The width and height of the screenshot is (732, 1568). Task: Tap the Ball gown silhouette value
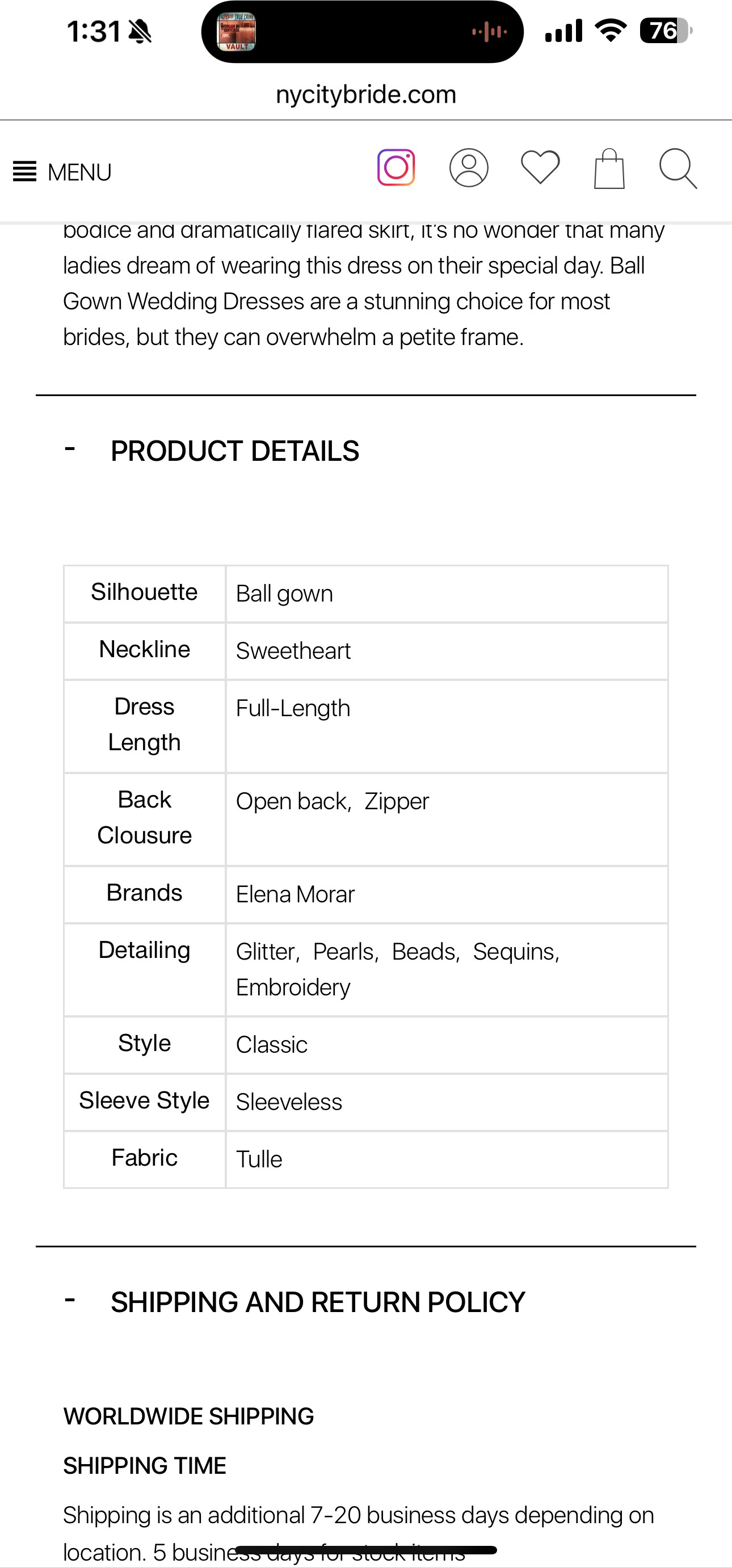point(284,594)
